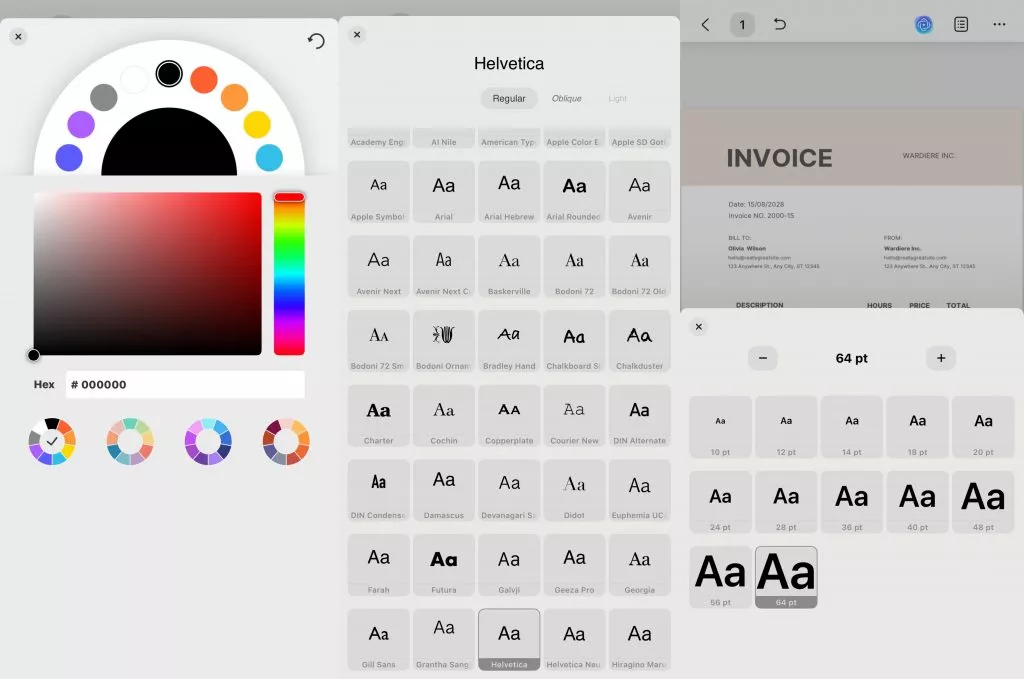This screenshot has height=679, width=1024.
Task: Set font size to 14 pt
Action: [x=852, y=427]
